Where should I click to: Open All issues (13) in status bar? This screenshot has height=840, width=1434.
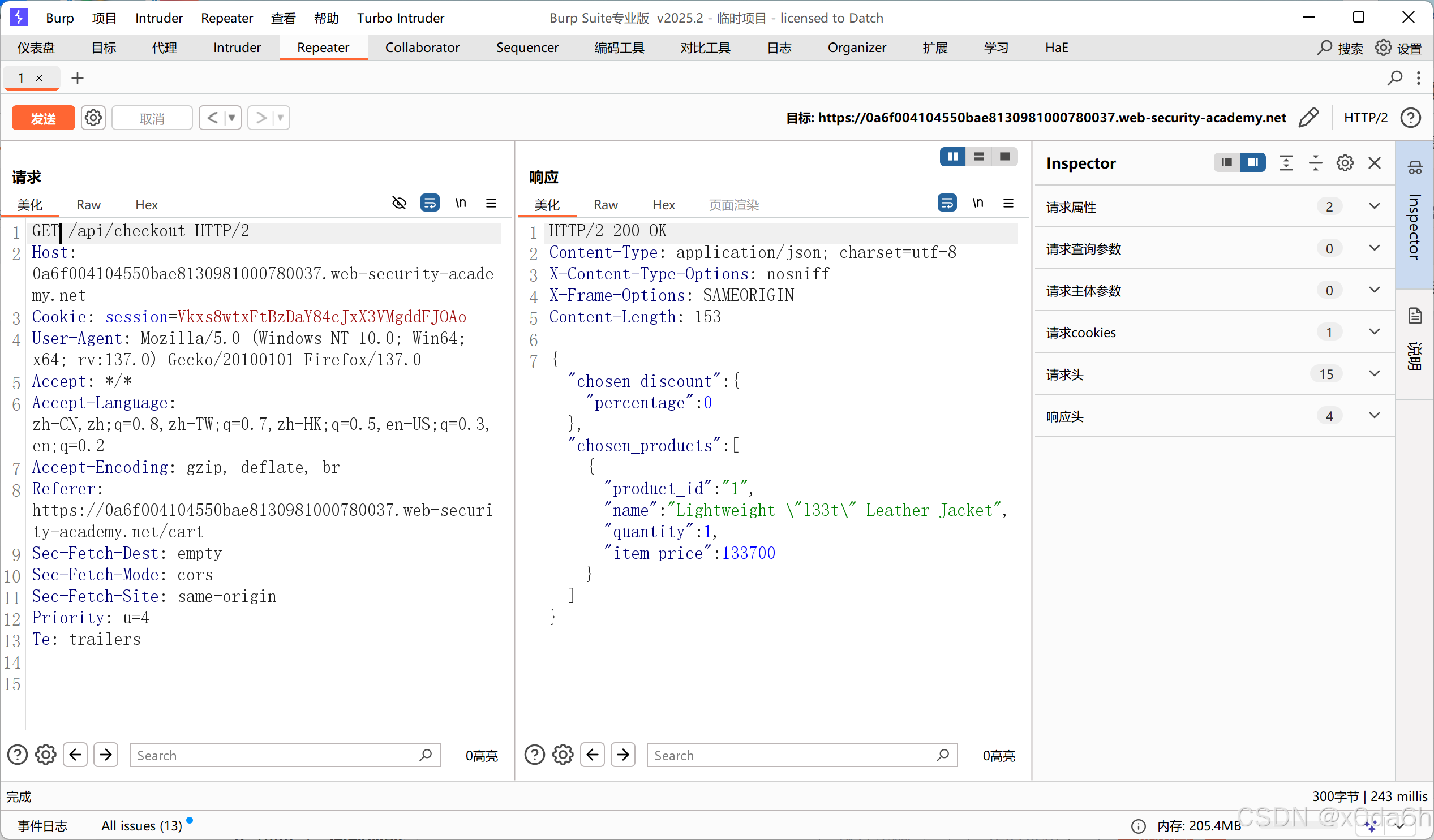141,825
